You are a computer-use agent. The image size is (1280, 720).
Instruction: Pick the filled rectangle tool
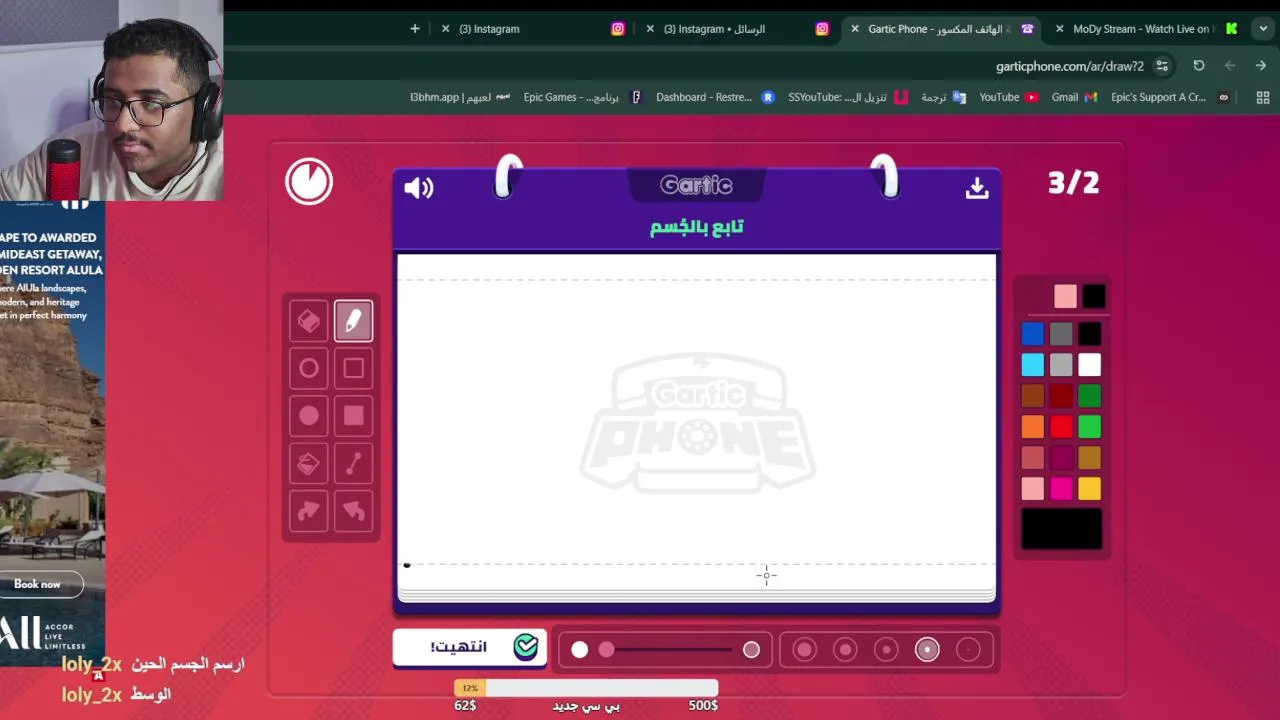point(354,416)
